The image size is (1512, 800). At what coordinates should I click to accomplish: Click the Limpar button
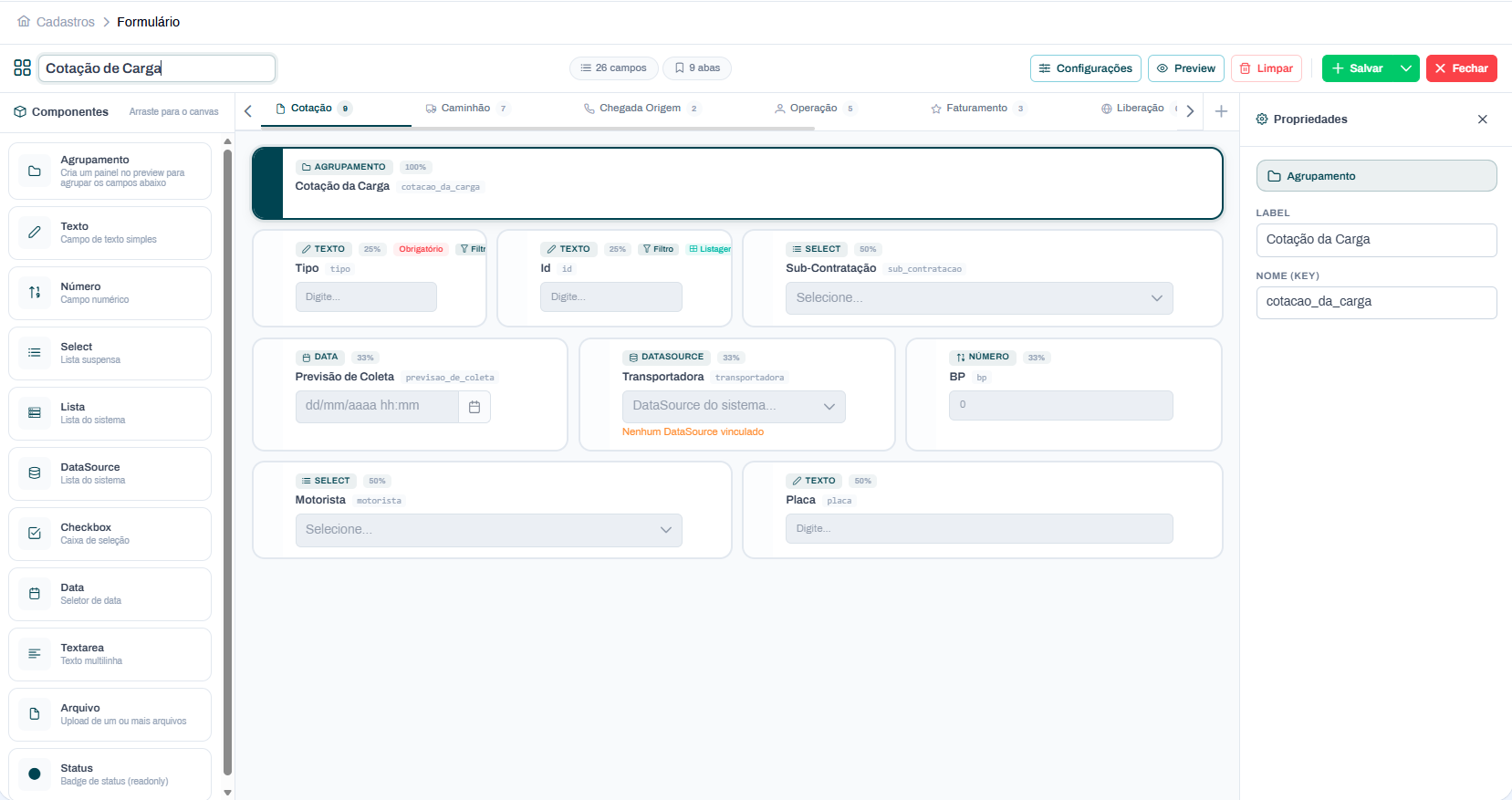coord(1267,68)
